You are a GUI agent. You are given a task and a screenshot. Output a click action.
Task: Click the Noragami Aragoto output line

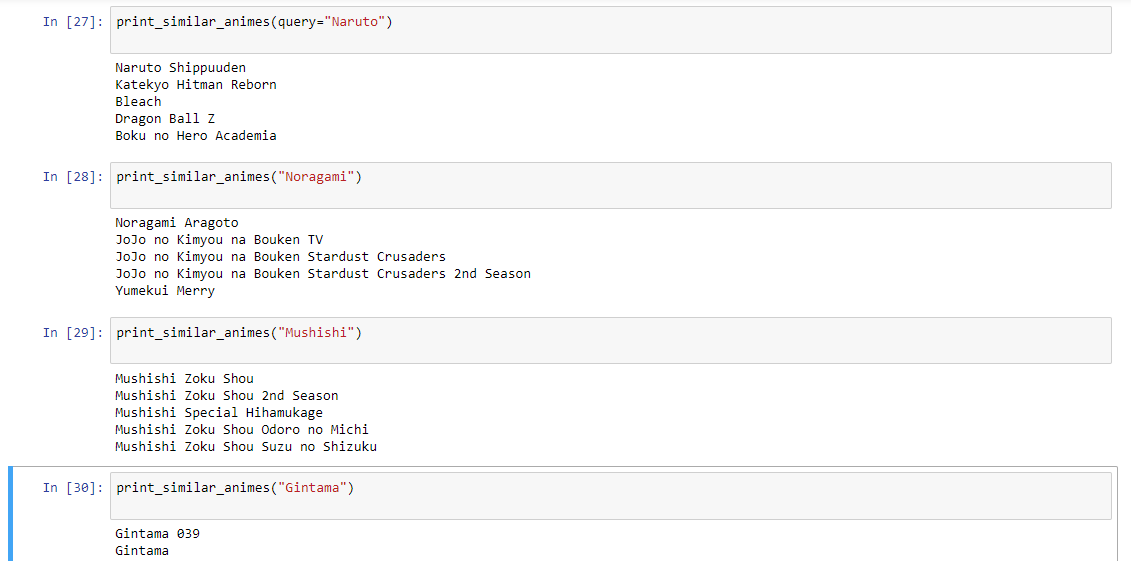click(x=177, y=223)
